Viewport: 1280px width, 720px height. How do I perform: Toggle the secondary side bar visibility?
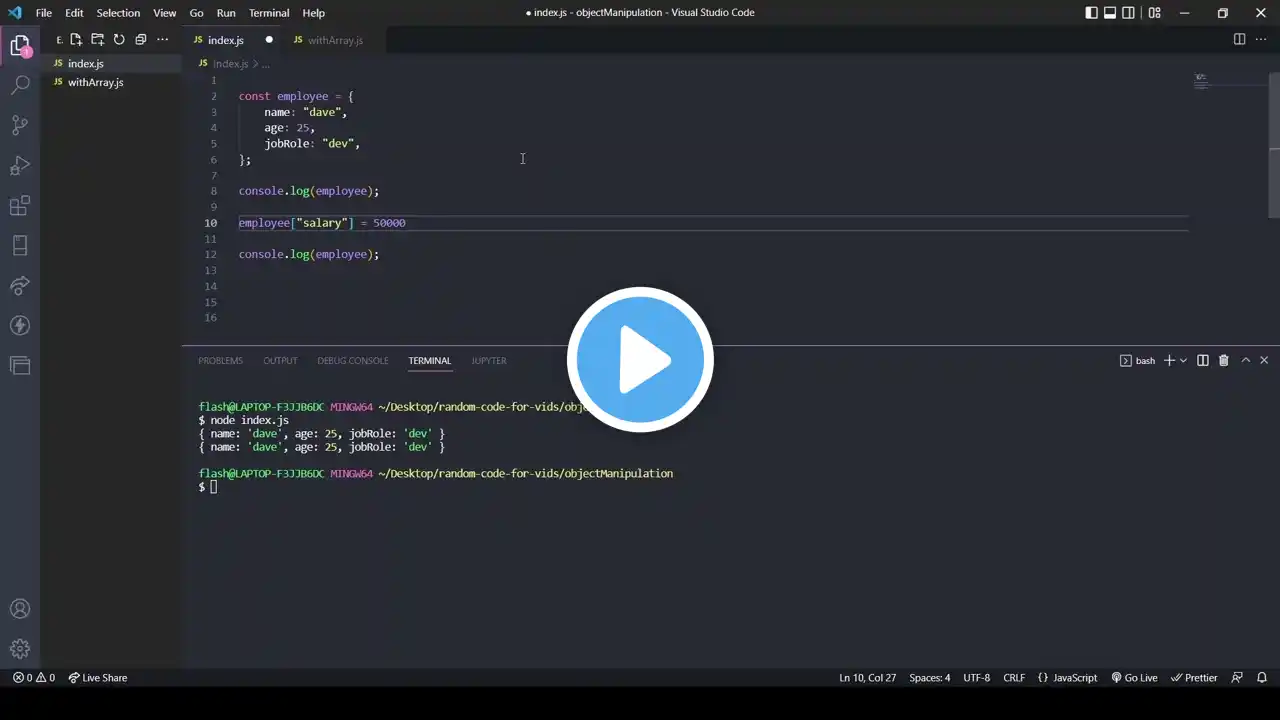tap(1129, 13)
